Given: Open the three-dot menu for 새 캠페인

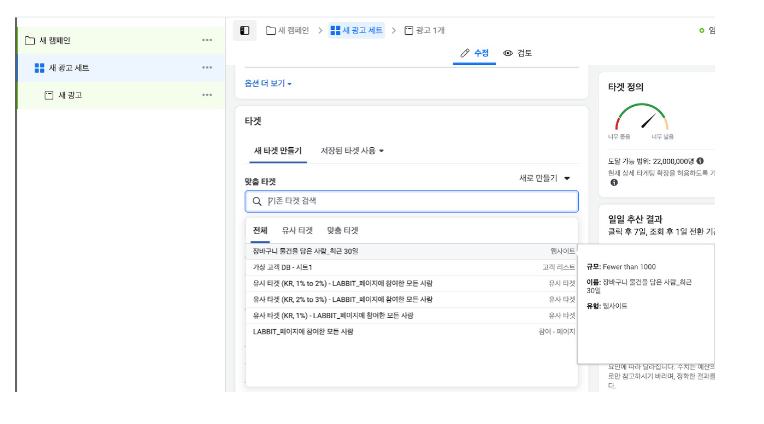Looking at the screenshot, I should 207,40.
